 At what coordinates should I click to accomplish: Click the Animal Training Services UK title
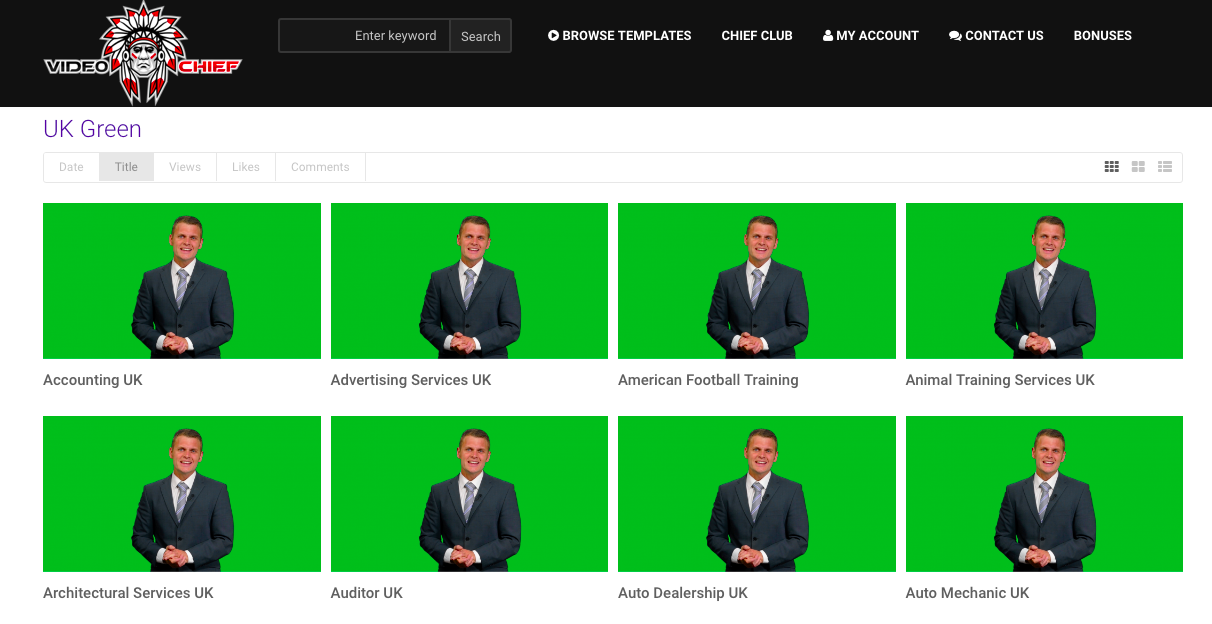[1000, 380]
